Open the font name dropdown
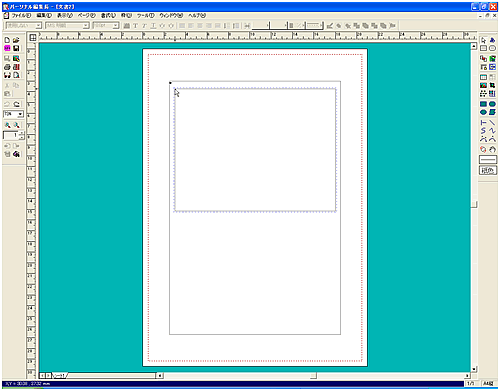Screen dimensions: 500x389 click(86, 25)
